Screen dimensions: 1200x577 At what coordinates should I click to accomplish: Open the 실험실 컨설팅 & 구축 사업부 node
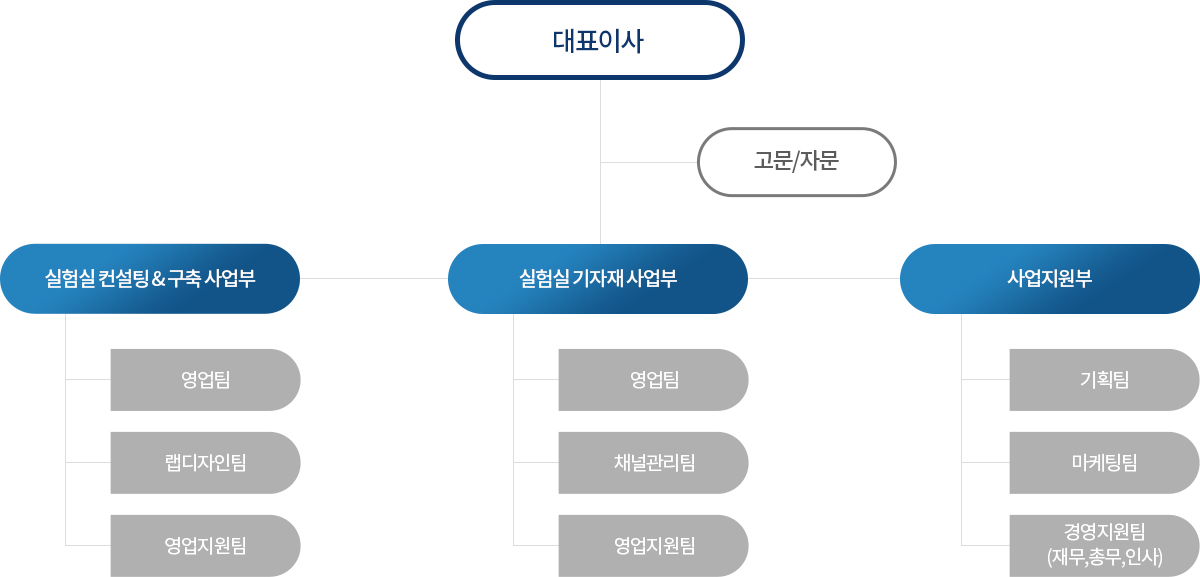150,278
